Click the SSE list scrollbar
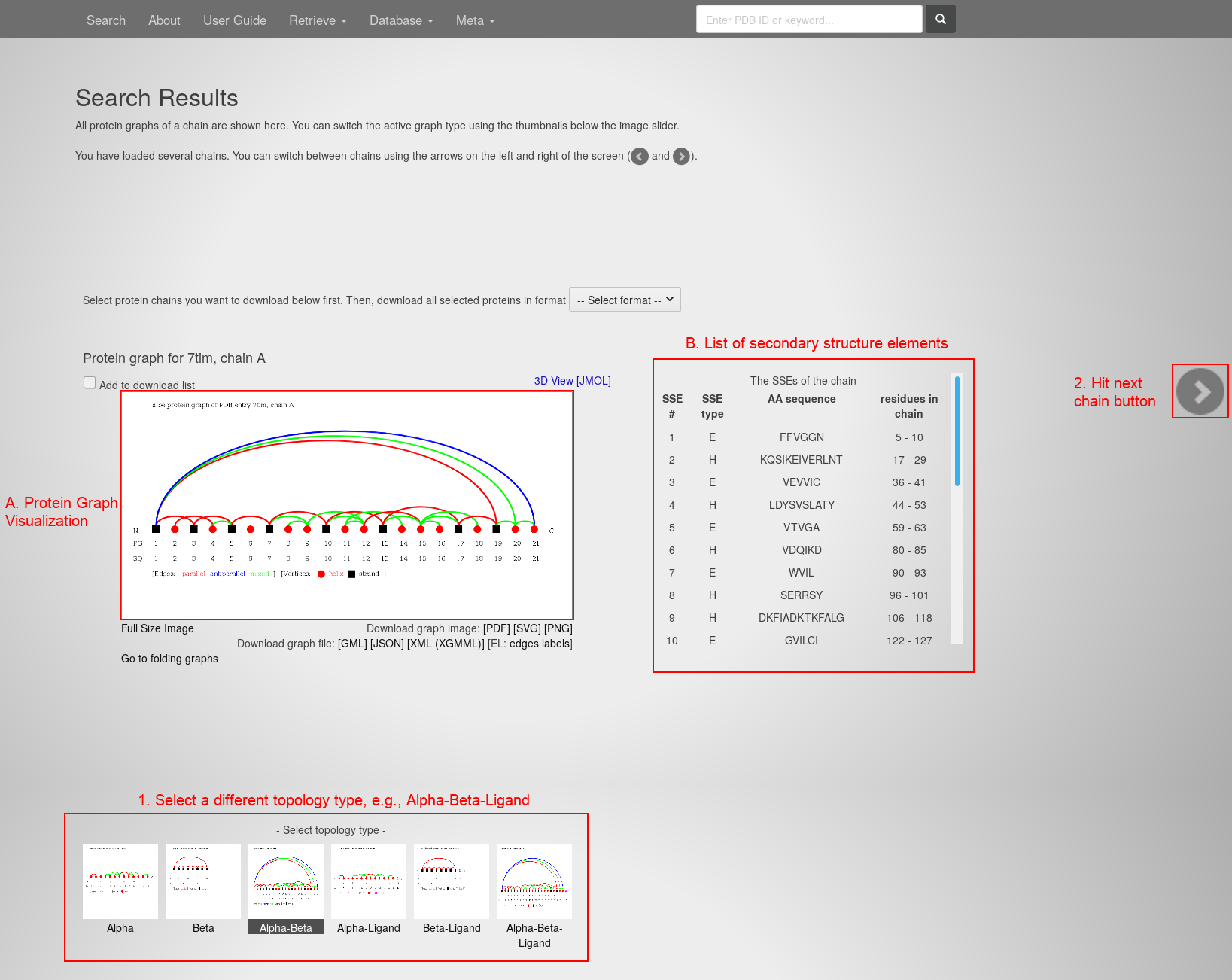The width and height of the screenshot is (1232, 980). [x=957, y=432]
